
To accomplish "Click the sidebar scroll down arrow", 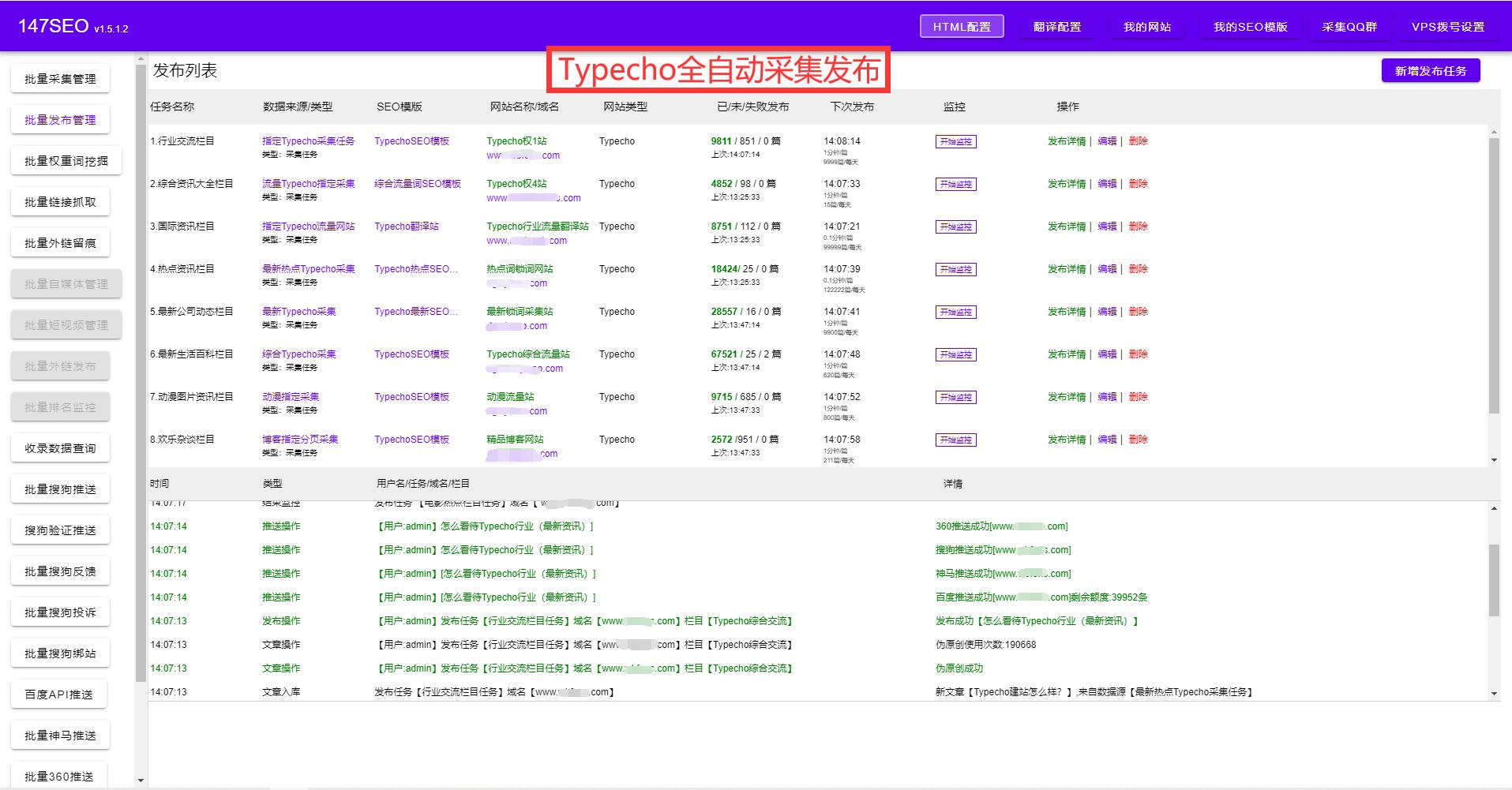I will (141, 781).
